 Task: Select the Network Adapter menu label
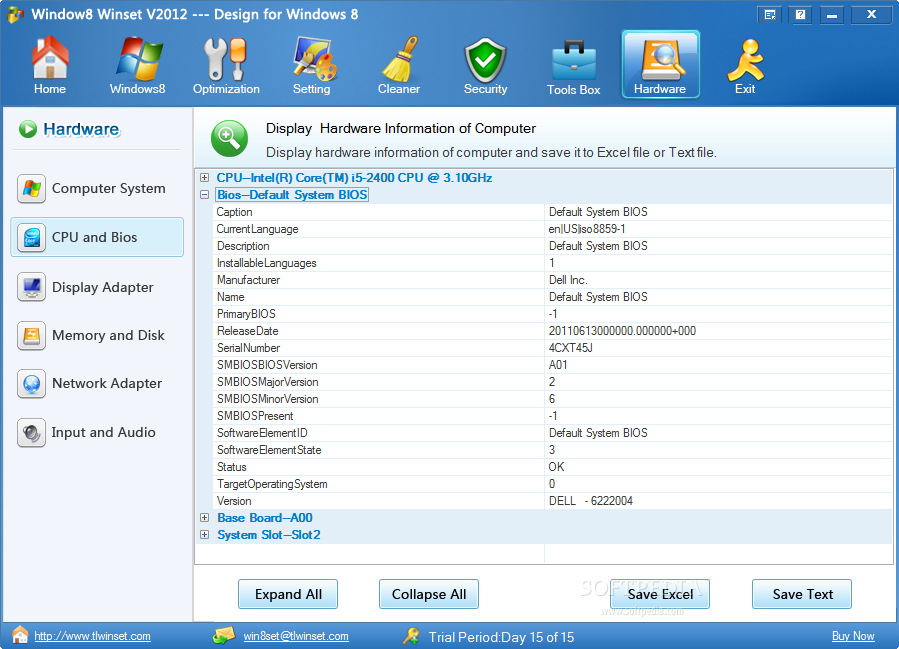pos(107,384)
